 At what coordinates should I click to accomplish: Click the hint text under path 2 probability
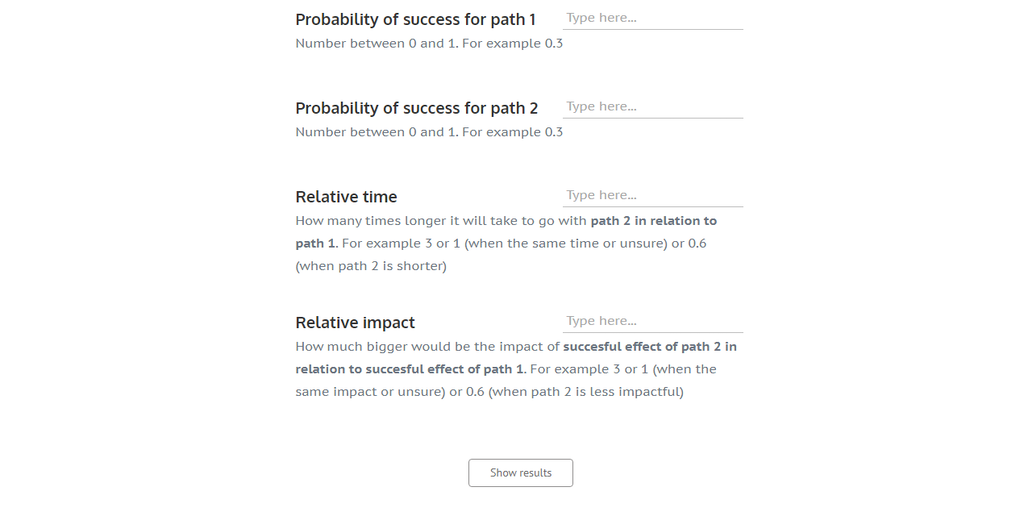pyautogui.click(x=429, y=132)
